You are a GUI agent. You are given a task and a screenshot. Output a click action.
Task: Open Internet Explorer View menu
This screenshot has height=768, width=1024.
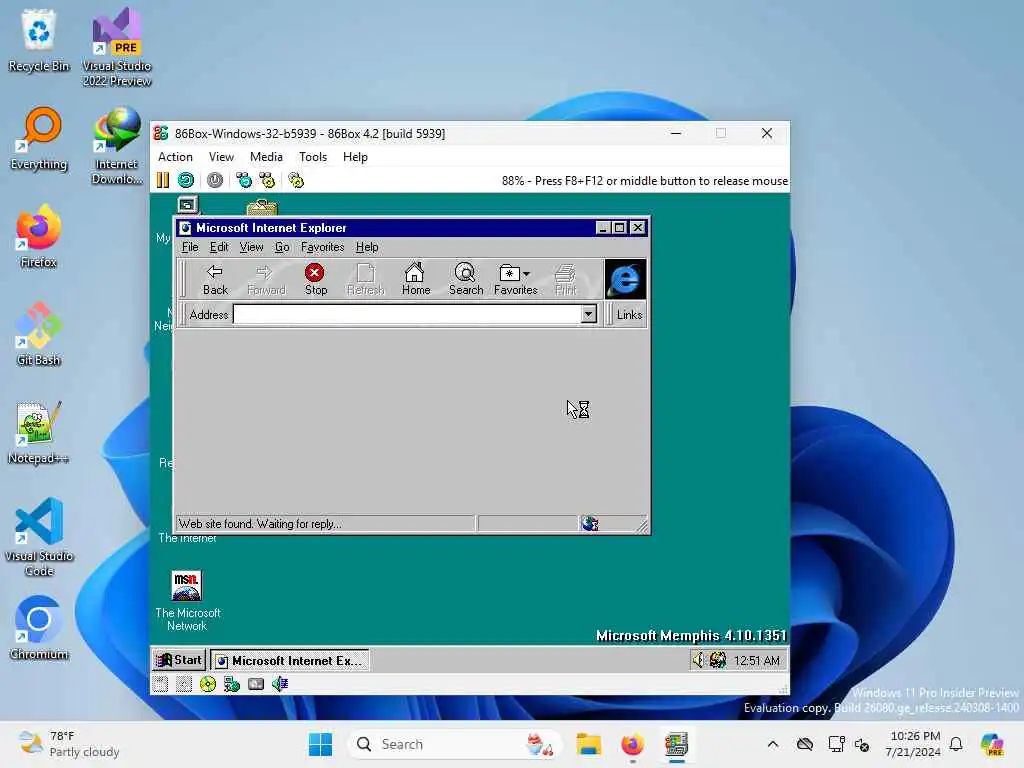[x=251, y=247]
